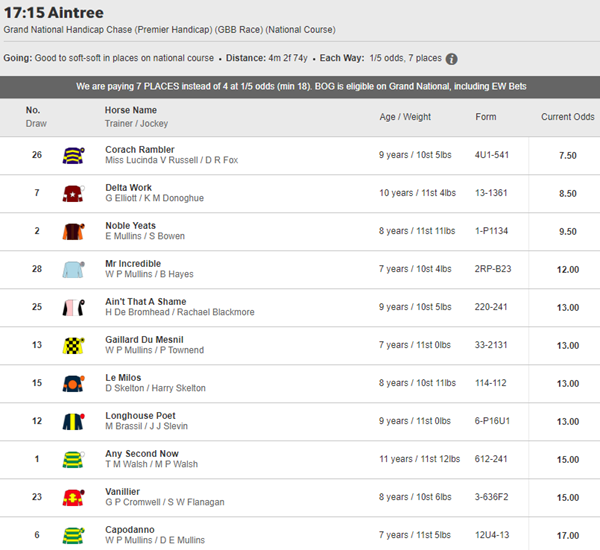This screenshot has height=550, width=600.
Task: Click the Current Odds column header
Action: pos(567,117)
